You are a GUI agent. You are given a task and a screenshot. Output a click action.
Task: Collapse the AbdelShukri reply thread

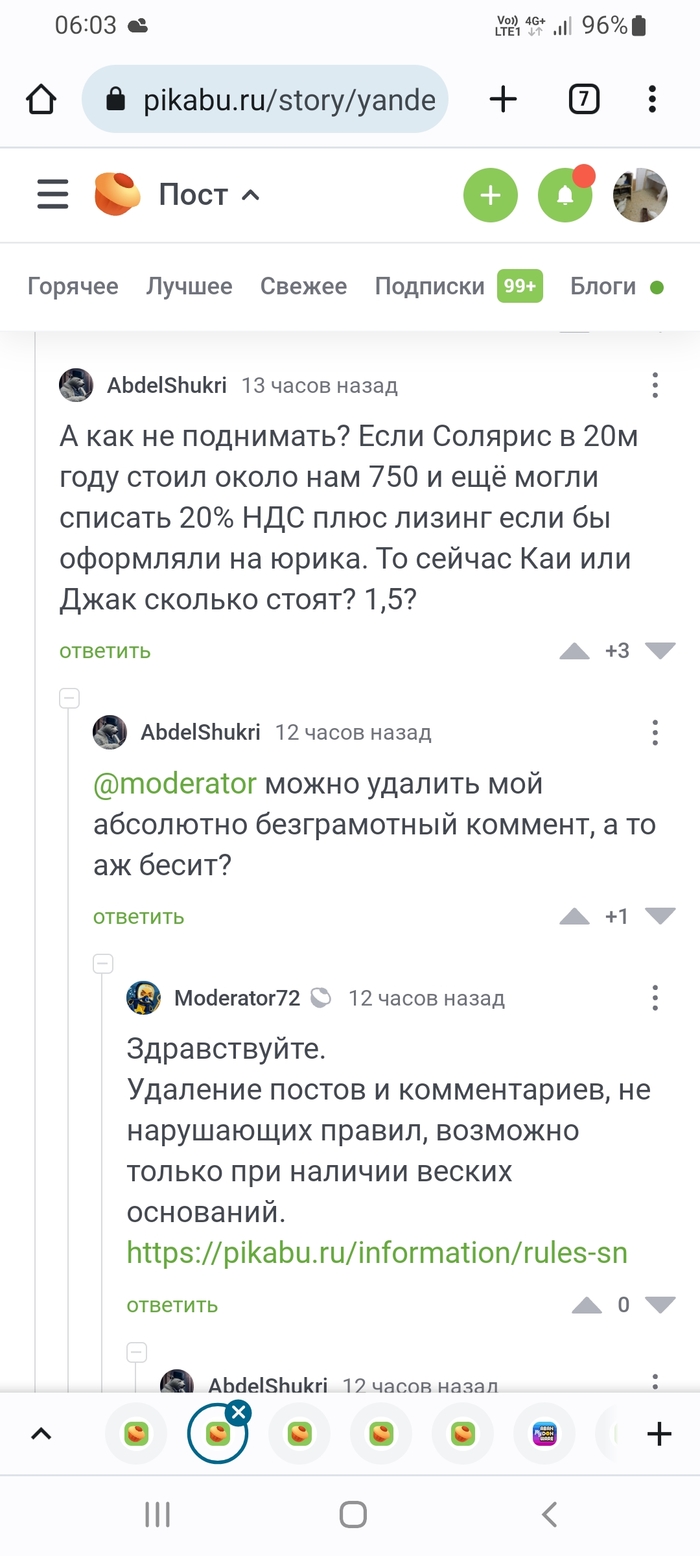(69, 698)
